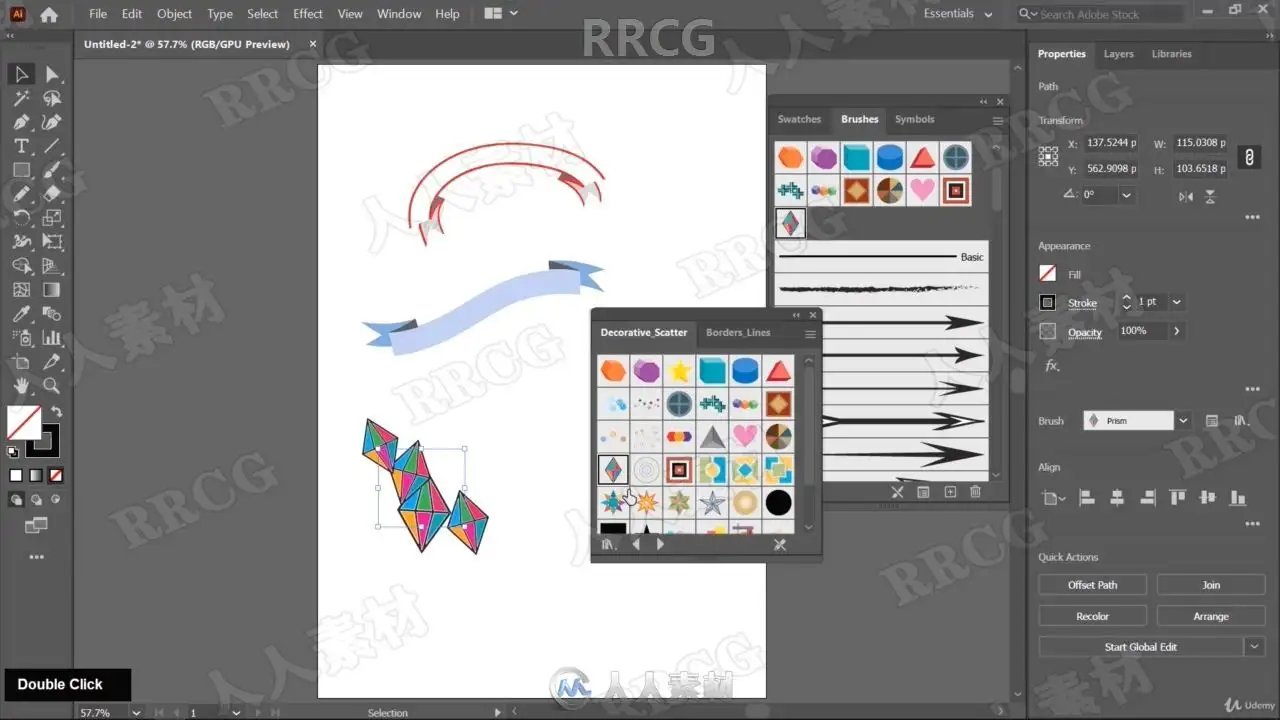Select the Shape Builder tool
Image resolution: width=1280 pixels, height=720 pixels.
(21, 266)
